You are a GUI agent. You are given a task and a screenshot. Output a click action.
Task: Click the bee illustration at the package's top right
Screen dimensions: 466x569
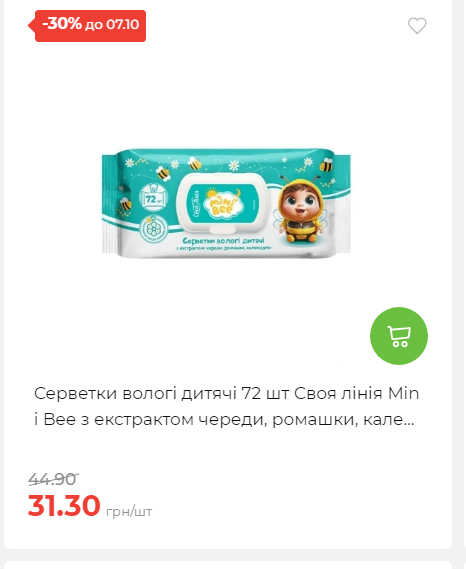pyautogui.click(x=326, y=165)
